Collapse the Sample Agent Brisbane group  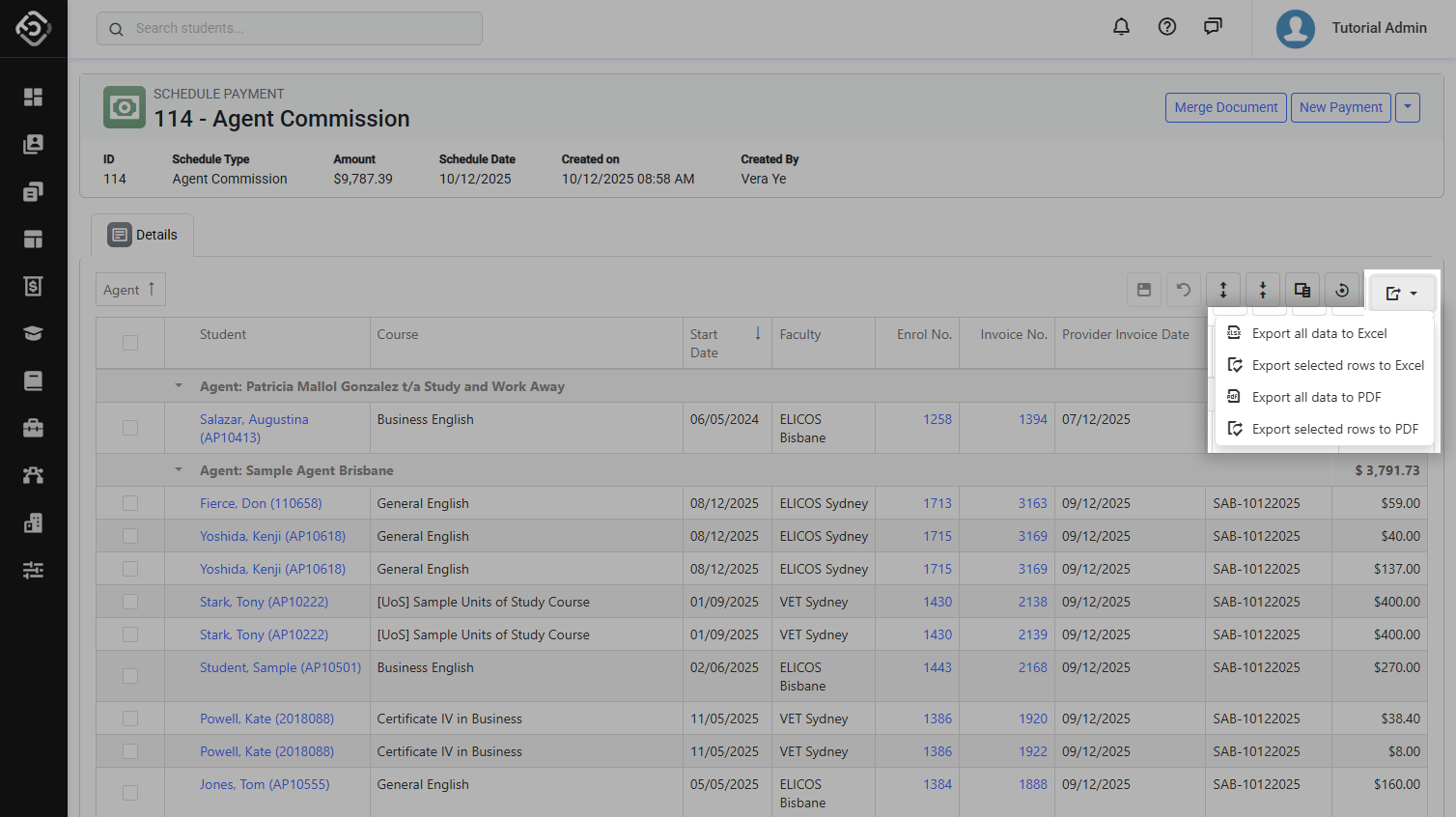[x=179, y=470]
